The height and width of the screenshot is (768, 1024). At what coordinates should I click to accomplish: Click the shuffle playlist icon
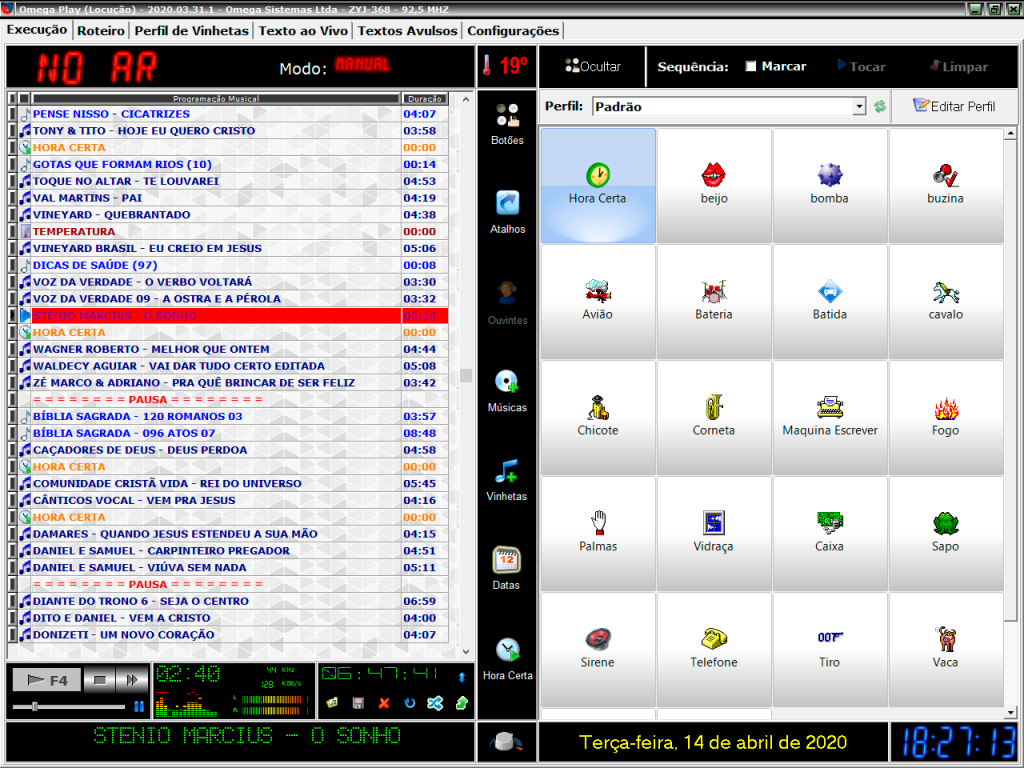click(x=435, y=704)
